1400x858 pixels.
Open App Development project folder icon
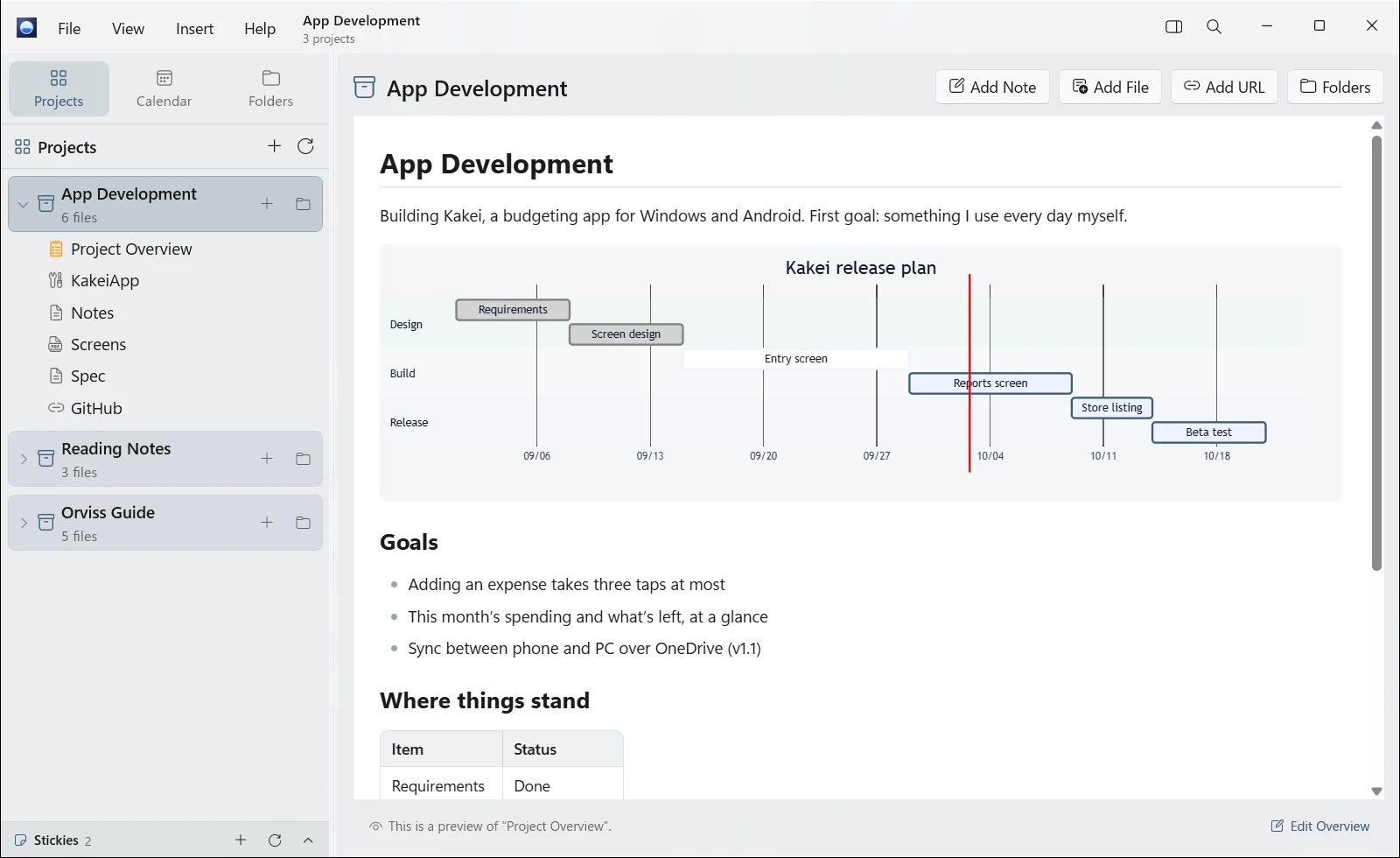[303, 204]
